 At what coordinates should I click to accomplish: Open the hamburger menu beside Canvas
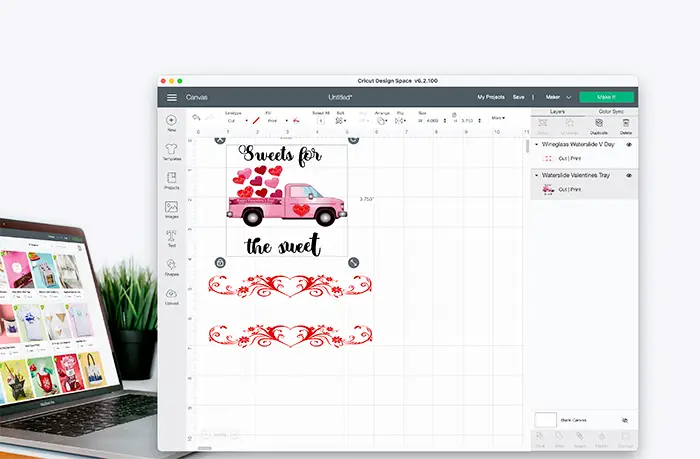(x=172, y=97)
